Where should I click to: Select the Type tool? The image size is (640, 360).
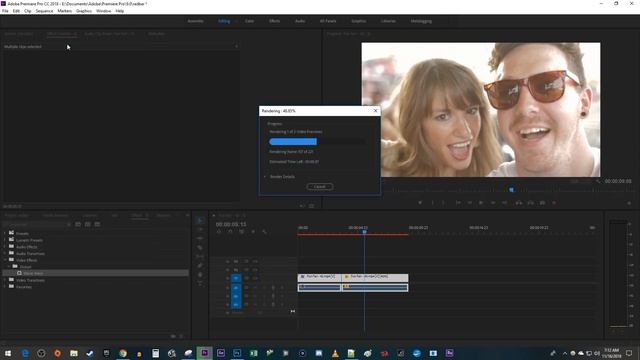pos(200,283)
